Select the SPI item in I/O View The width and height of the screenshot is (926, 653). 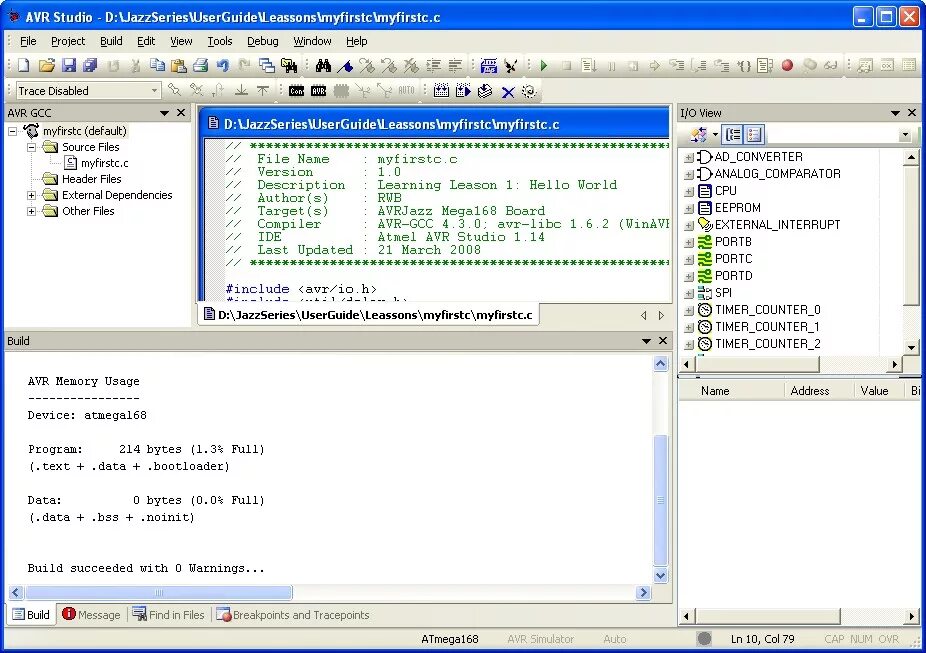click(x=723, y=293)
